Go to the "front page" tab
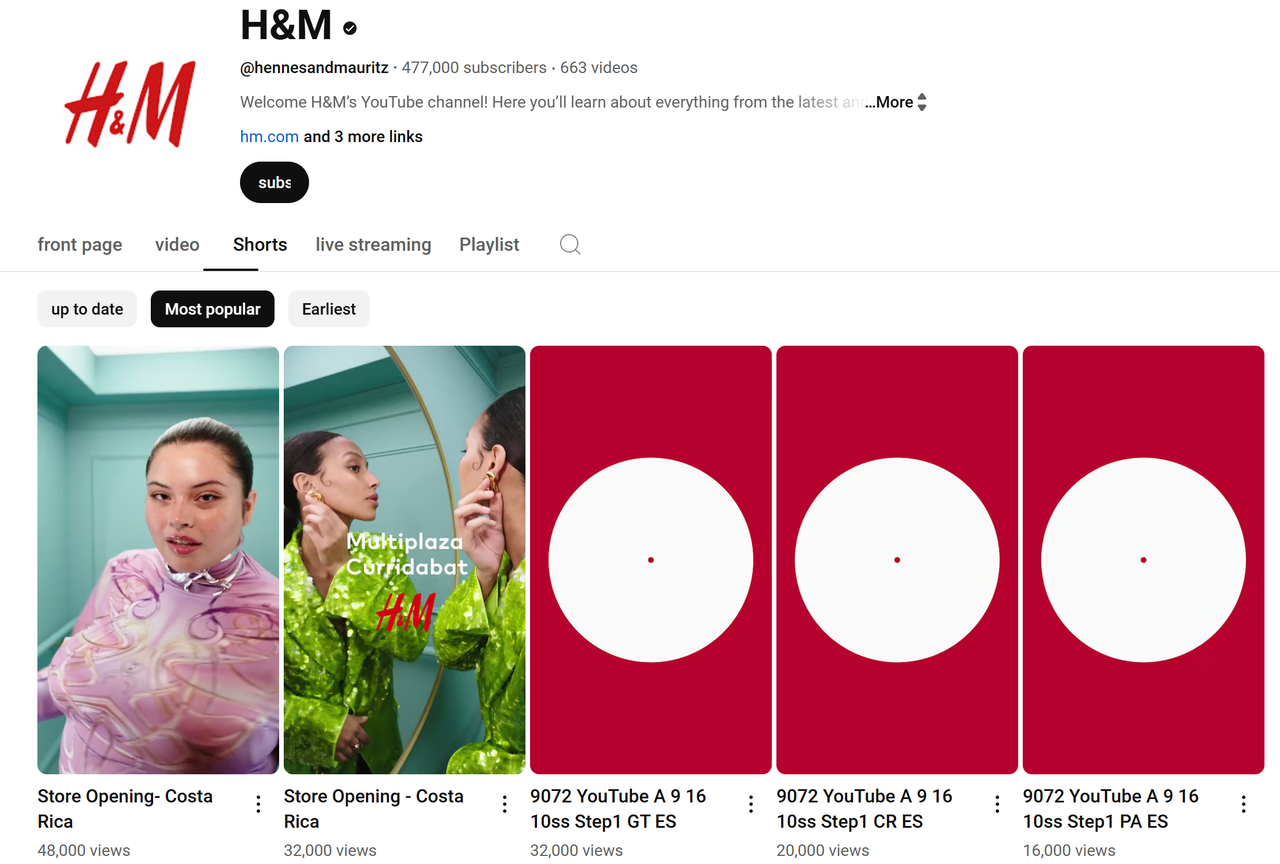This screenshot has width=1280, height=864. (79, 244)
